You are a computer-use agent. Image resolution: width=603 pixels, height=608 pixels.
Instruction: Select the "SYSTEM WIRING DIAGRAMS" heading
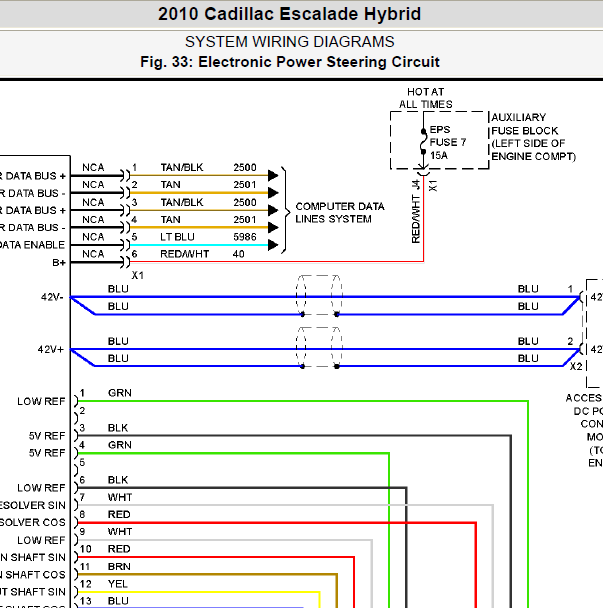click(289, 42)
